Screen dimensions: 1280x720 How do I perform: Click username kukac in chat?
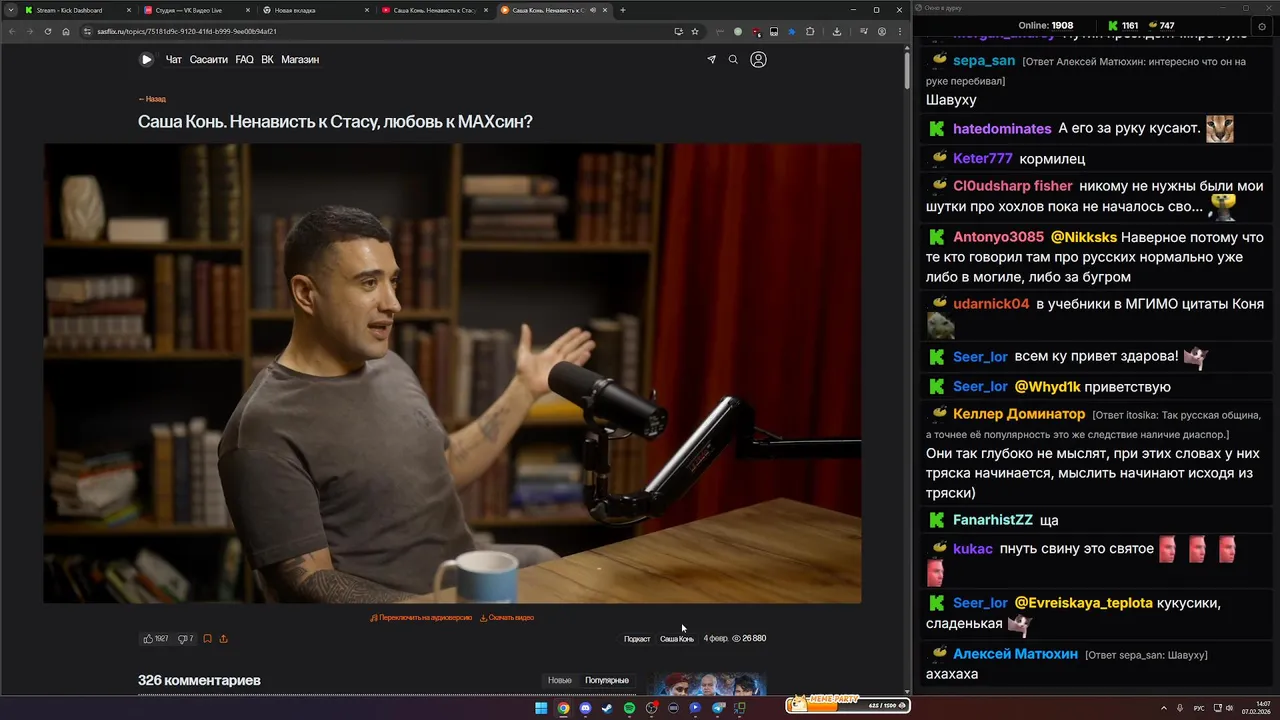point(973,549)
